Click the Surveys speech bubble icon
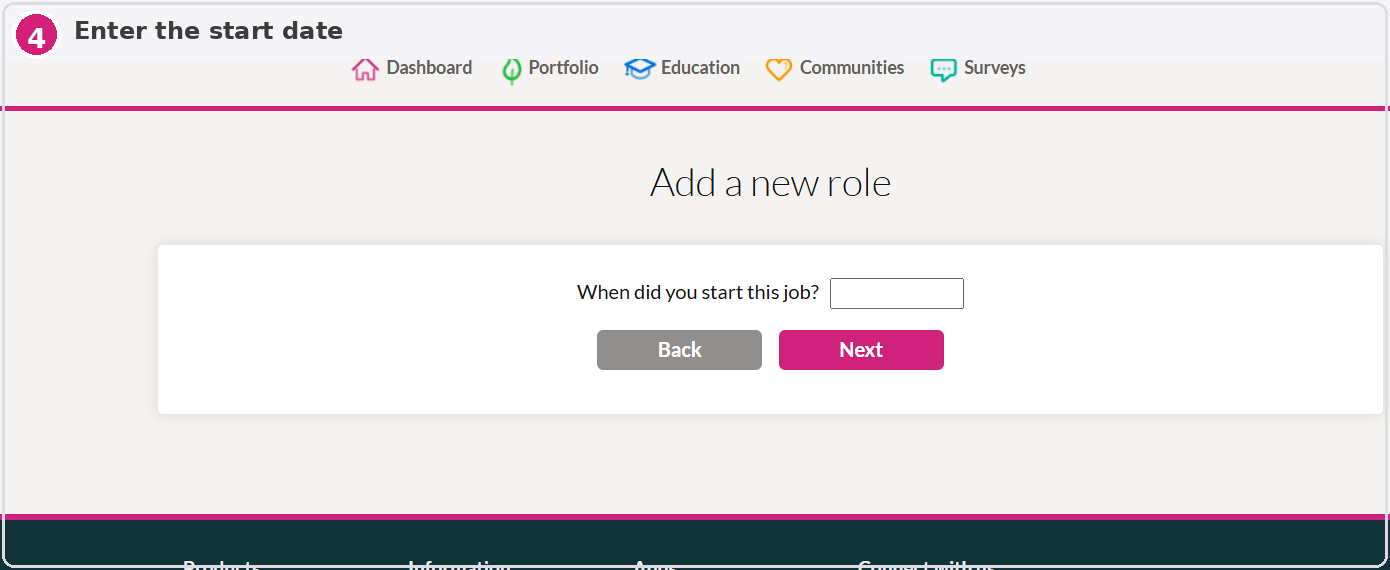 click(943, 70)
